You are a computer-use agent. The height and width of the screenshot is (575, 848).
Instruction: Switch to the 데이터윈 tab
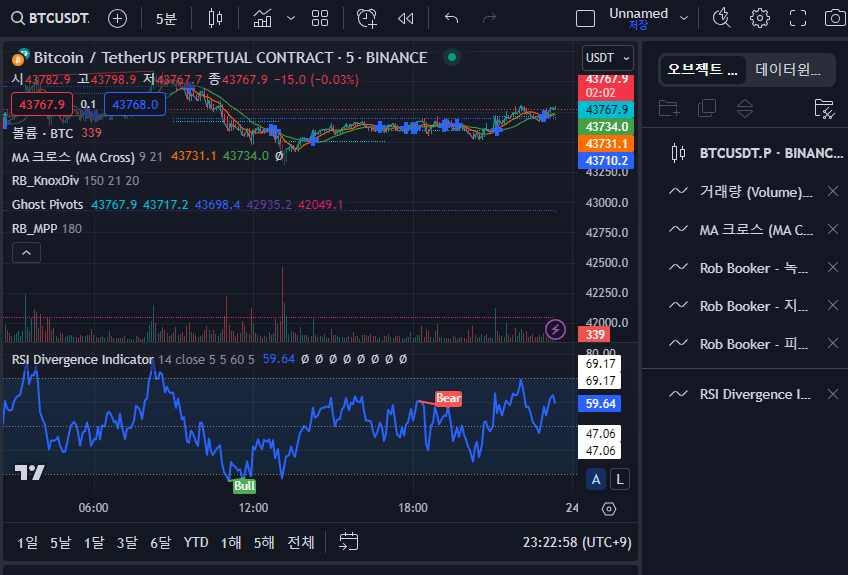click(788, 69)
